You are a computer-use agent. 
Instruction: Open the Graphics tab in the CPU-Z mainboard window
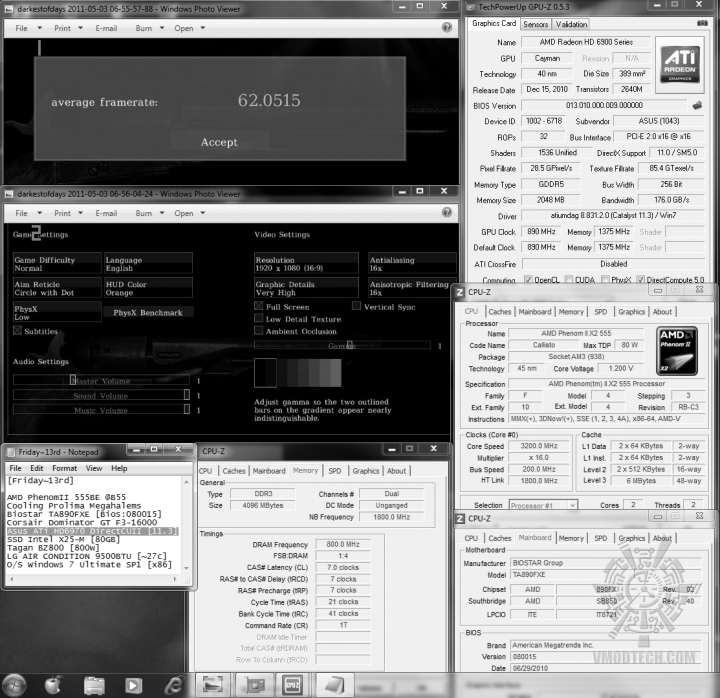point(631,538)
